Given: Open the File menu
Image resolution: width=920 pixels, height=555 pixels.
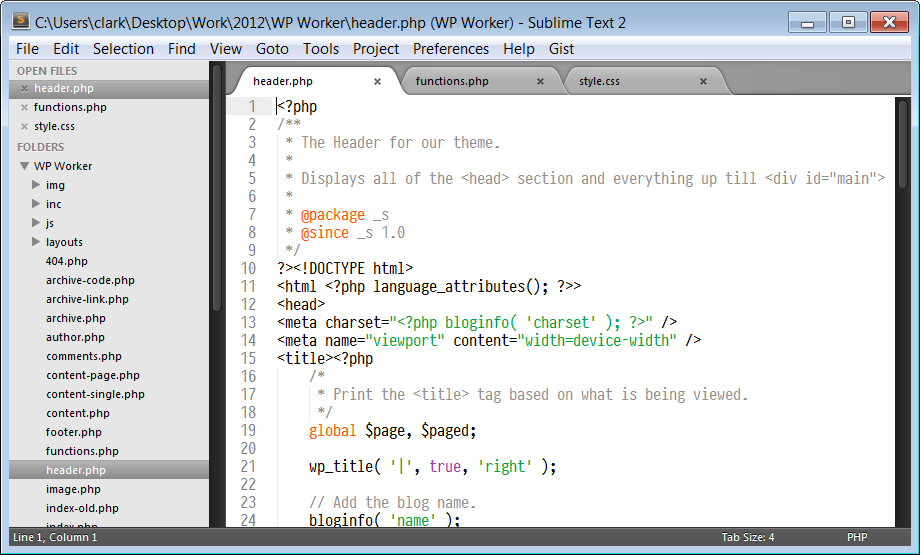Looking at the screenshot, I should 27,49.
